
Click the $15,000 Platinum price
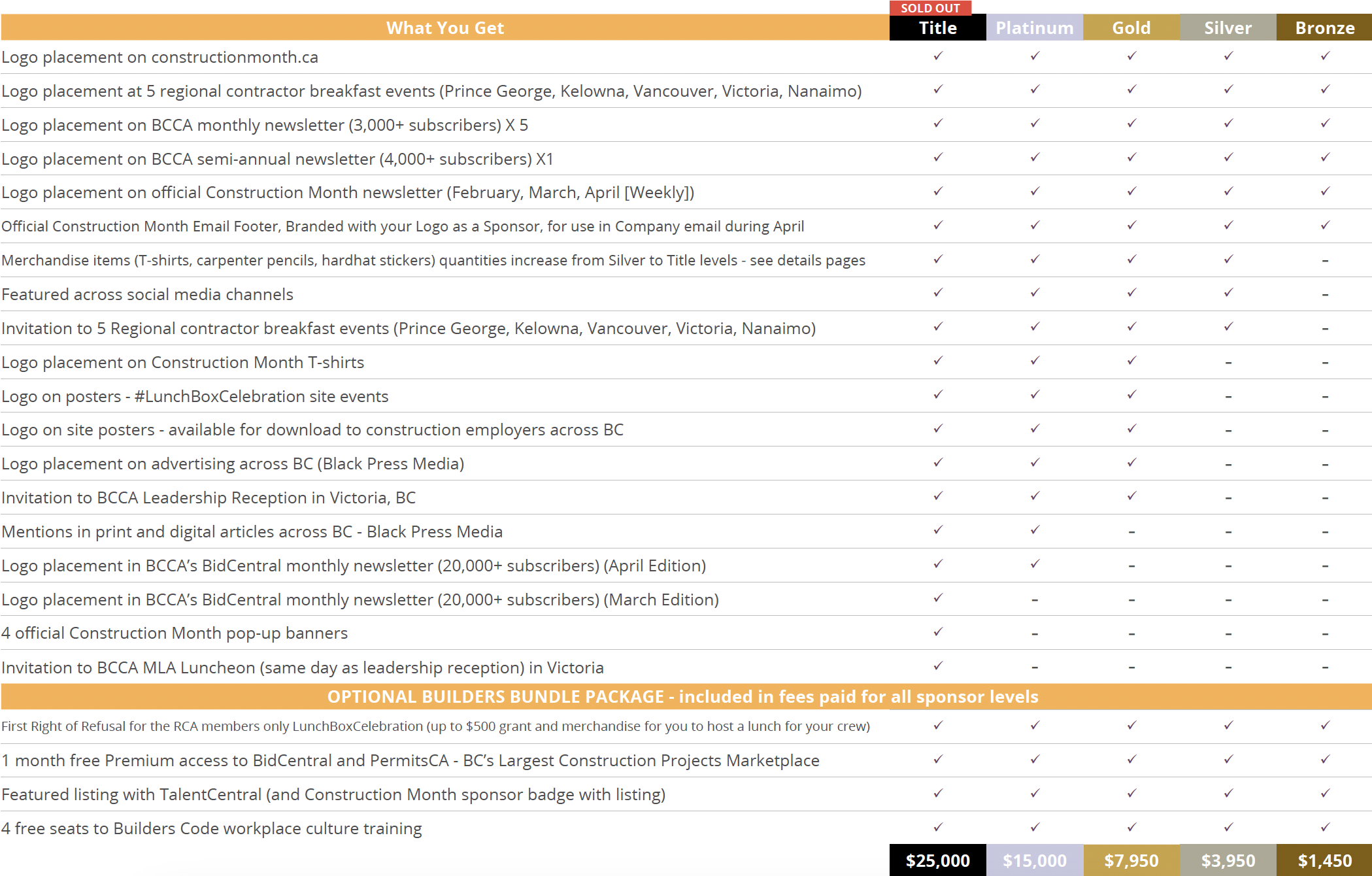[1034, 860]
